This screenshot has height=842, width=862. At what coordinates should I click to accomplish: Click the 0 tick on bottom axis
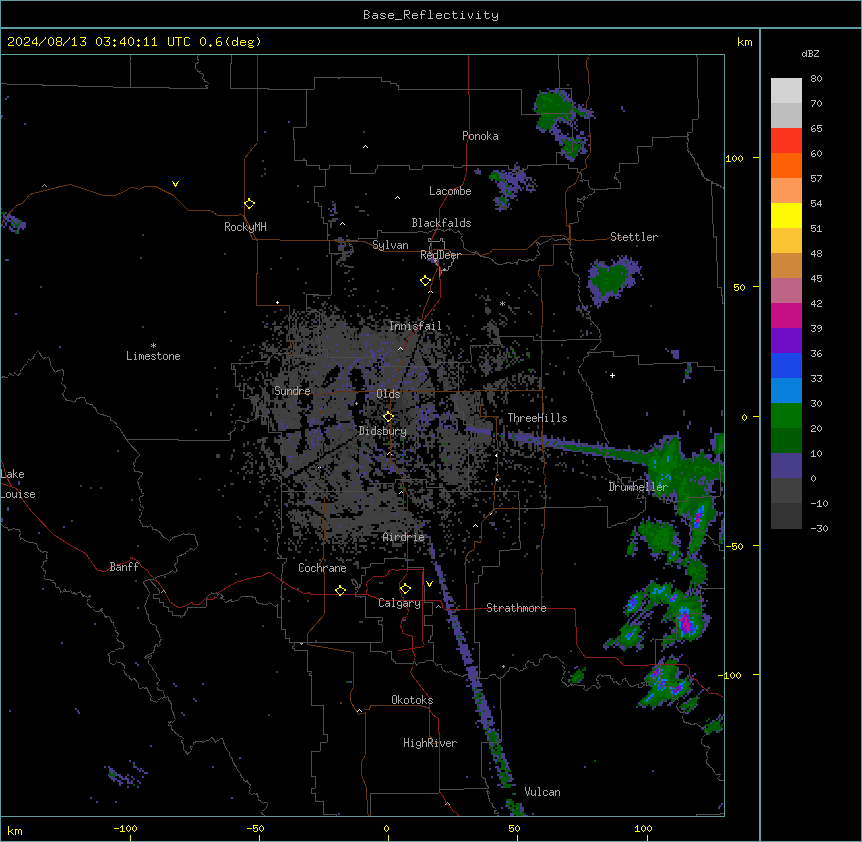[386, 828]
